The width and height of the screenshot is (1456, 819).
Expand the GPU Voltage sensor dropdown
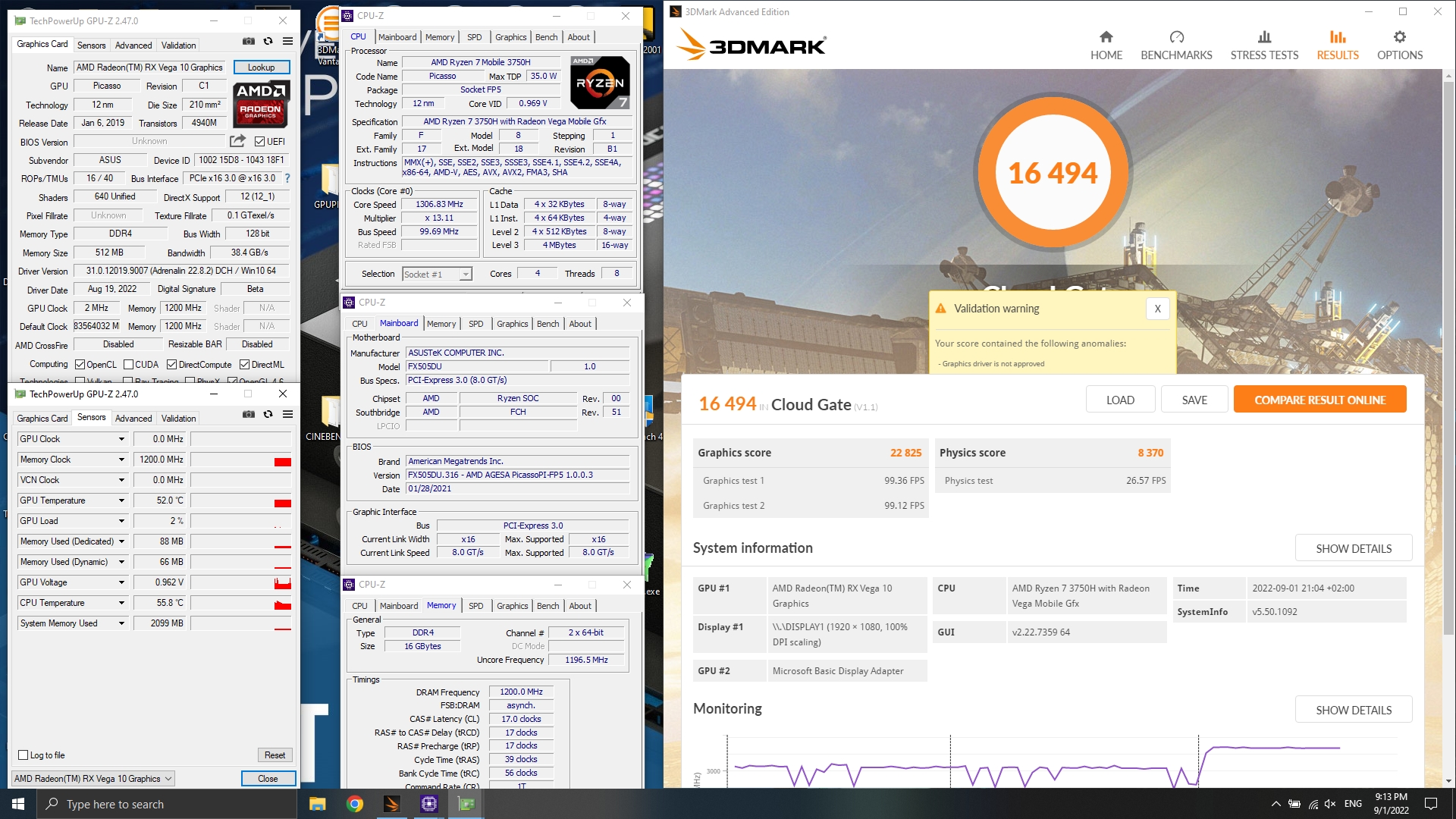point(121,582)
